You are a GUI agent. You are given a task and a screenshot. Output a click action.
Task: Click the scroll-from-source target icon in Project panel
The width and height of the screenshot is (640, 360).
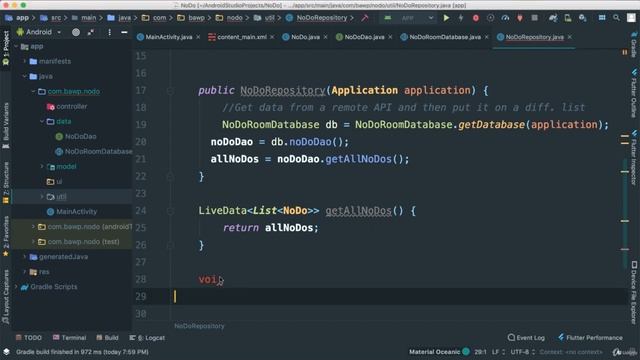pos(76,32)
